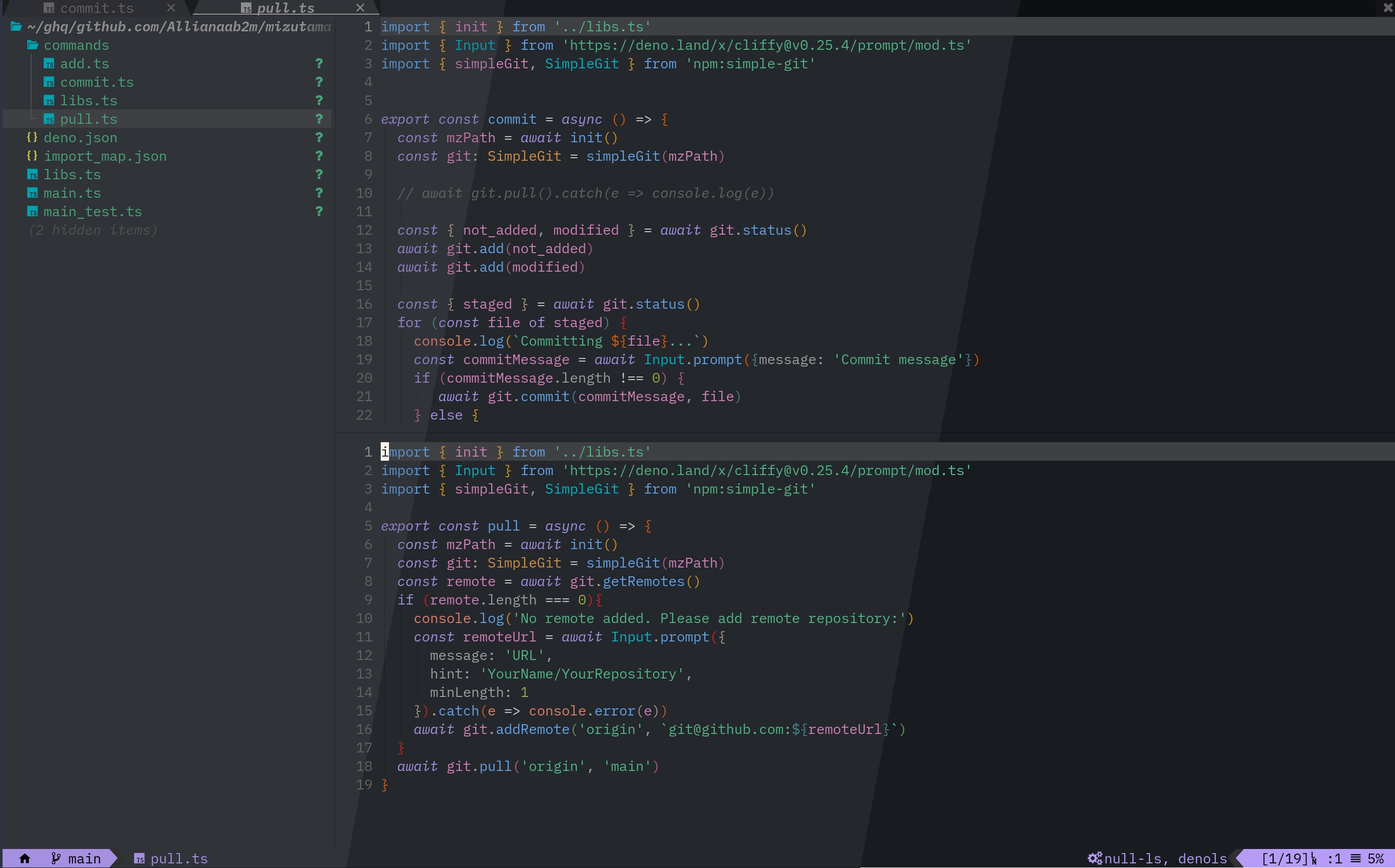Switch to the commit.ts tab

point(96,8)
